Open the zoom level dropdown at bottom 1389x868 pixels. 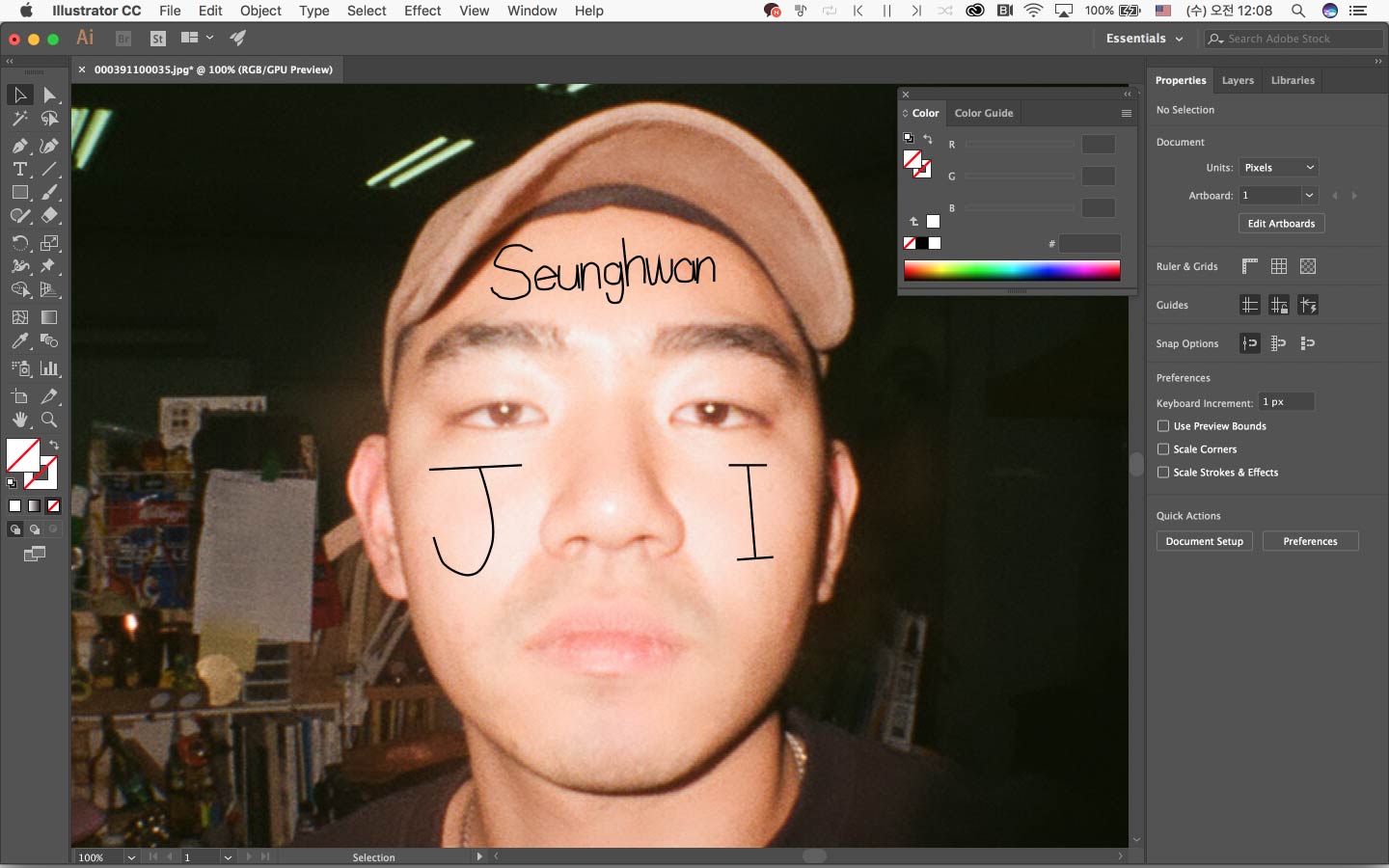(131, 856)
